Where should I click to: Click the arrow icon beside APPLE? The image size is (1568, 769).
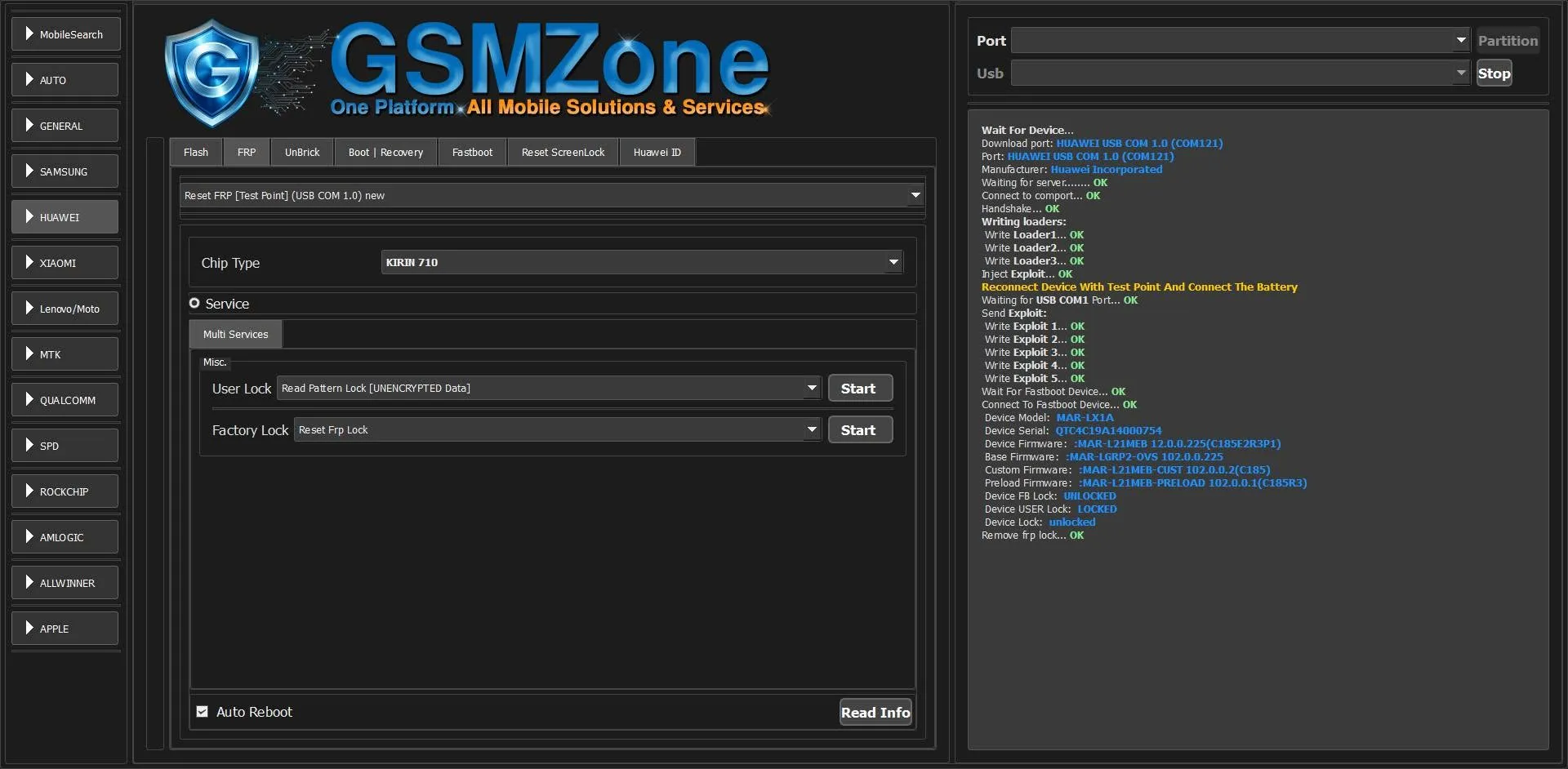(29, 628)
